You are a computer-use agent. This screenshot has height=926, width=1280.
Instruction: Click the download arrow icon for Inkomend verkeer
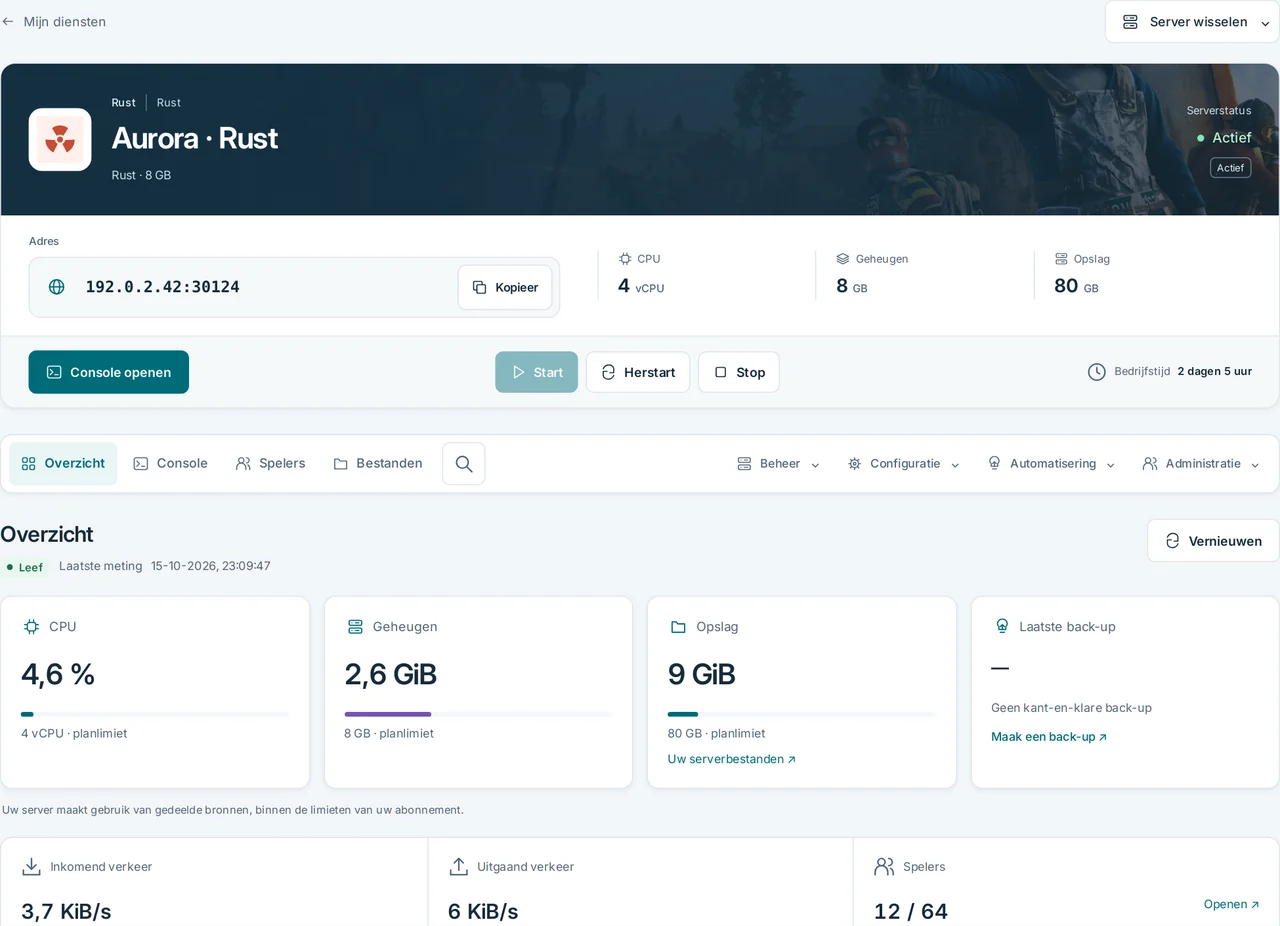pos(32,867)
